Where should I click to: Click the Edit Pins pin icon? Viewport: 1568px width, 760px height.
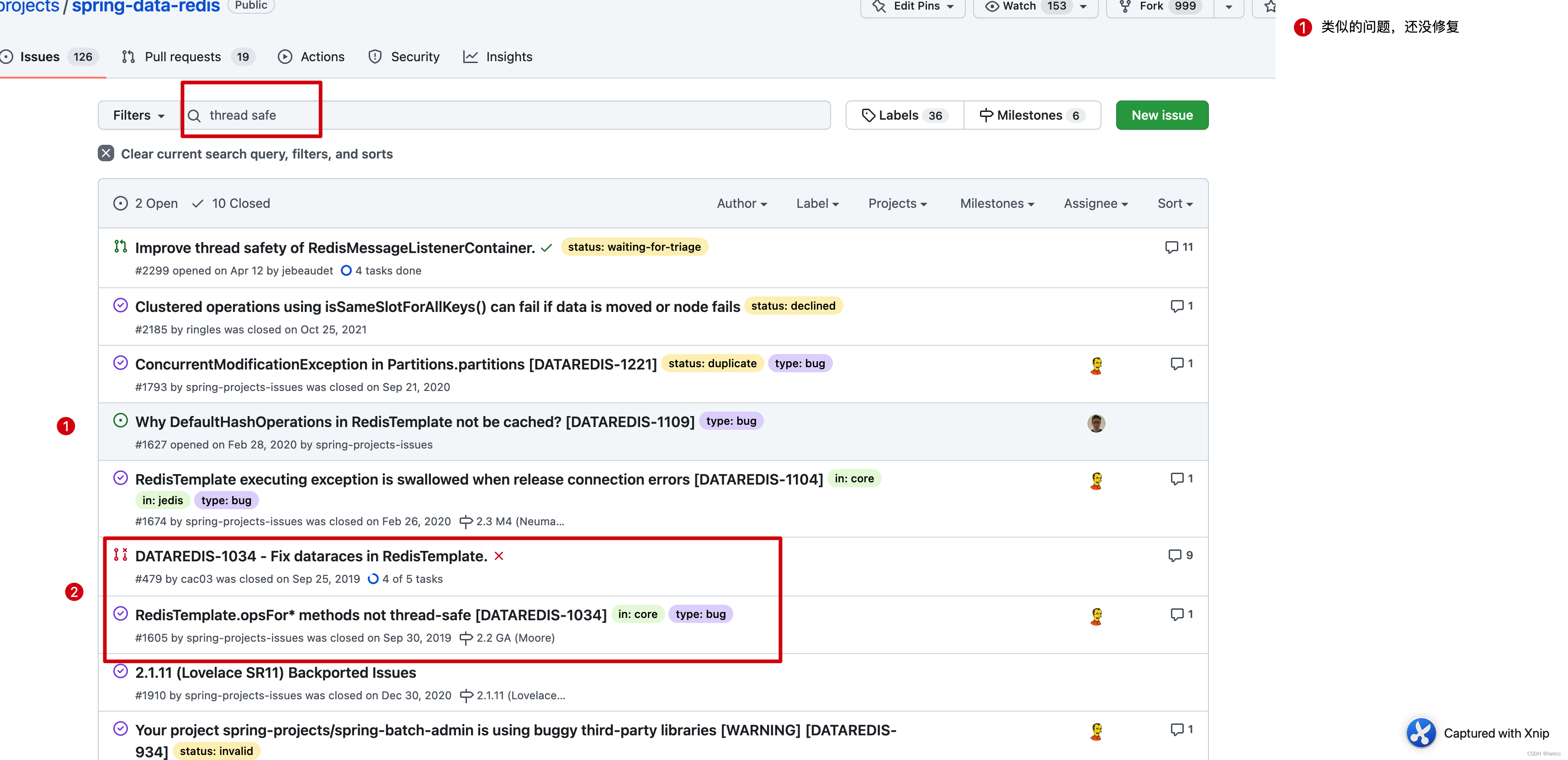click(879, 6)
